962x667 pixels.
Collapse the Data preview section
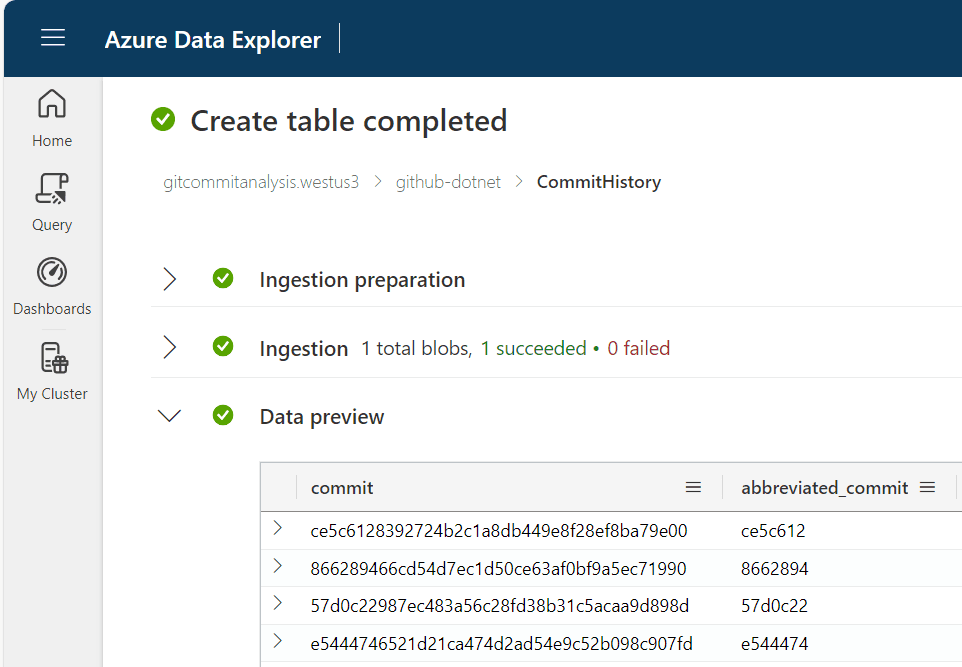[169, 416]
